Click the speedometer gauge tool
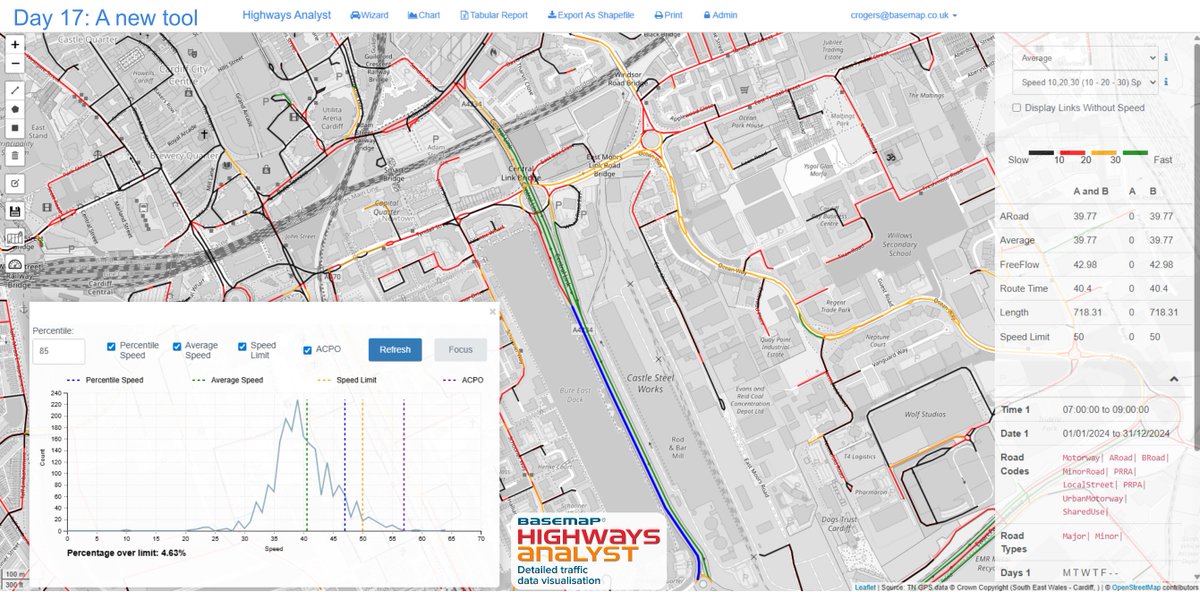Viewport: 1200px width, 592px height. [15, 264]
